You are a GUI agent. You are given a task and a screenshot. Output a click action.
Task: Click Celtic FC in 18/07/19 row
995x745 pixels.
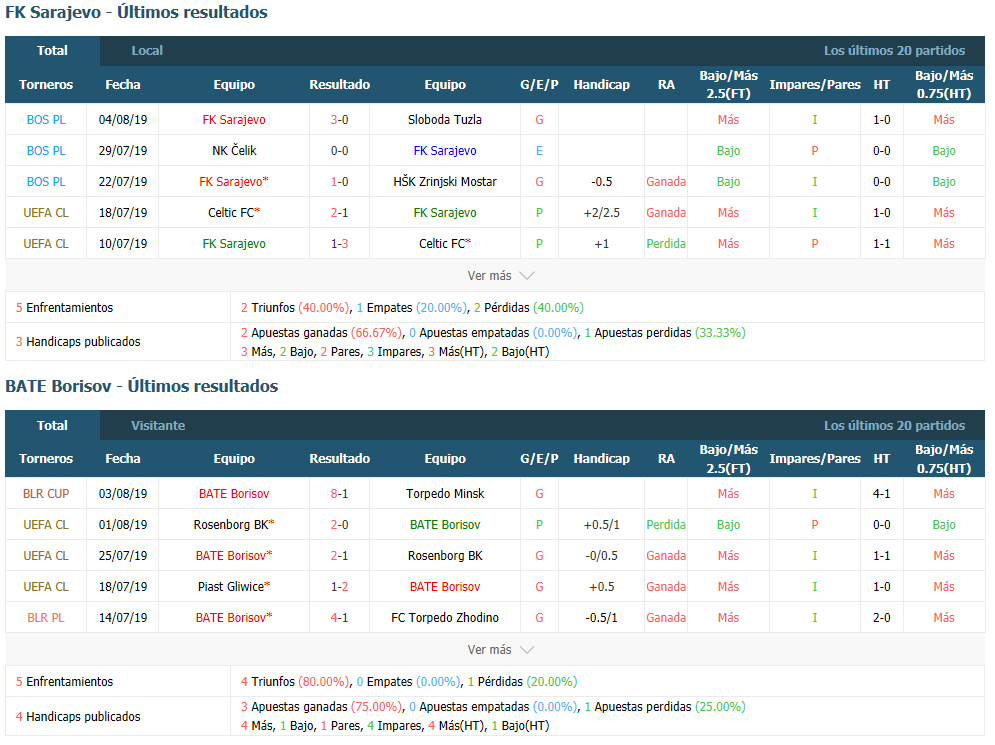tap(234, 213)
